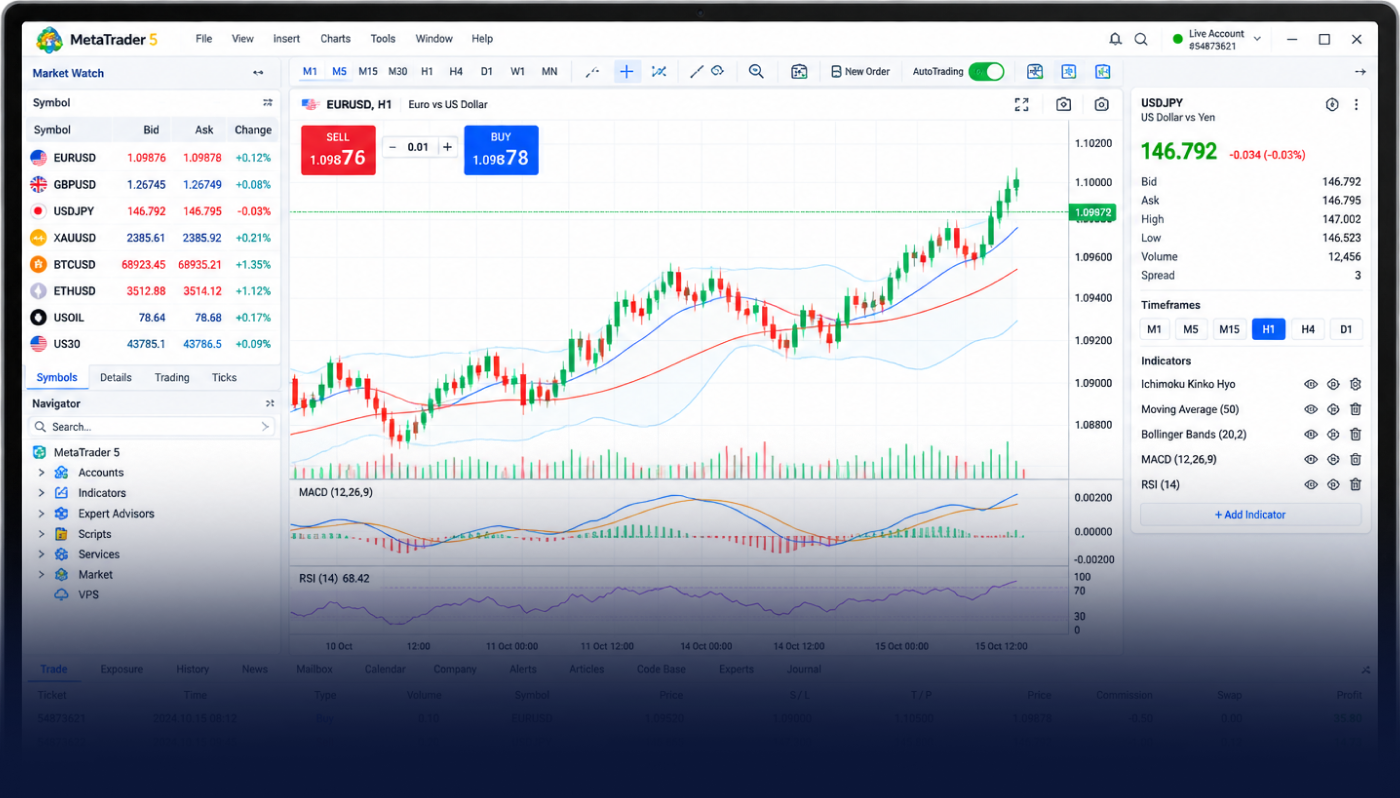This screenshot has height=798, width=1400.
Task: Expand the Accounts node in Navigator
Action: coord(41,472)
